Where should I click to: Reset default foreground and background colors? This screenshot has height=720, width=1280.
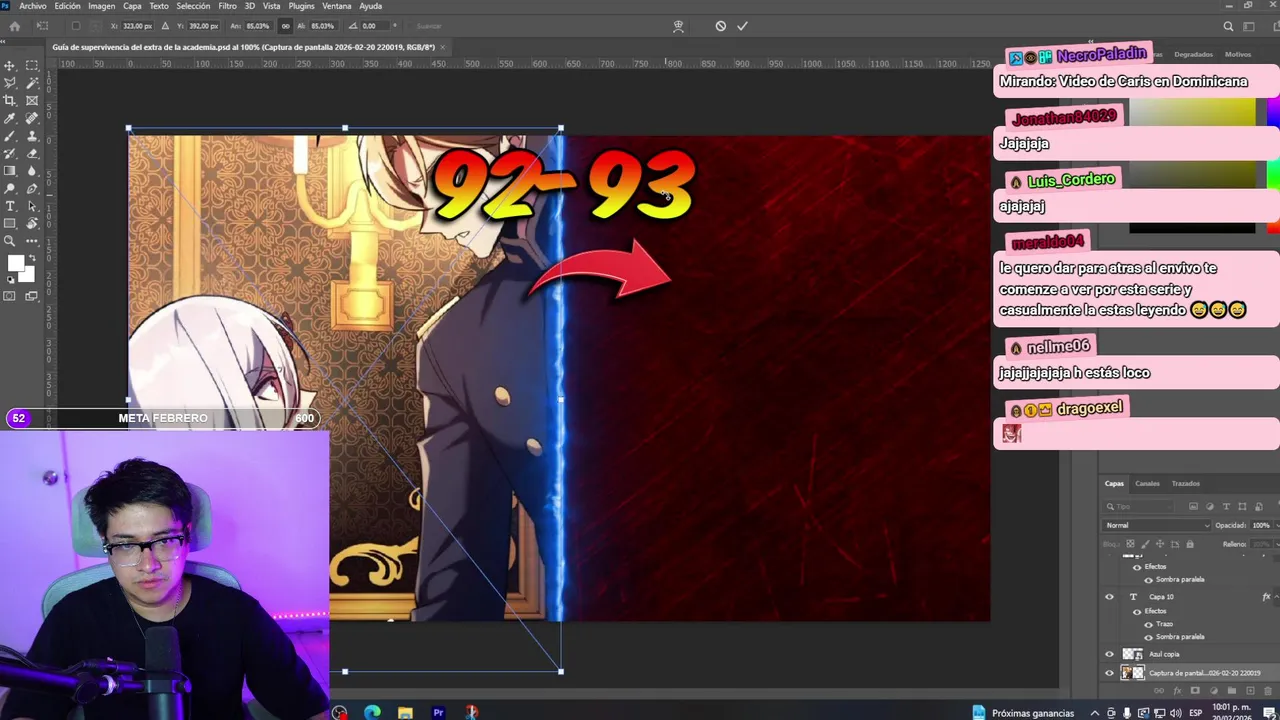coord(10,280)
